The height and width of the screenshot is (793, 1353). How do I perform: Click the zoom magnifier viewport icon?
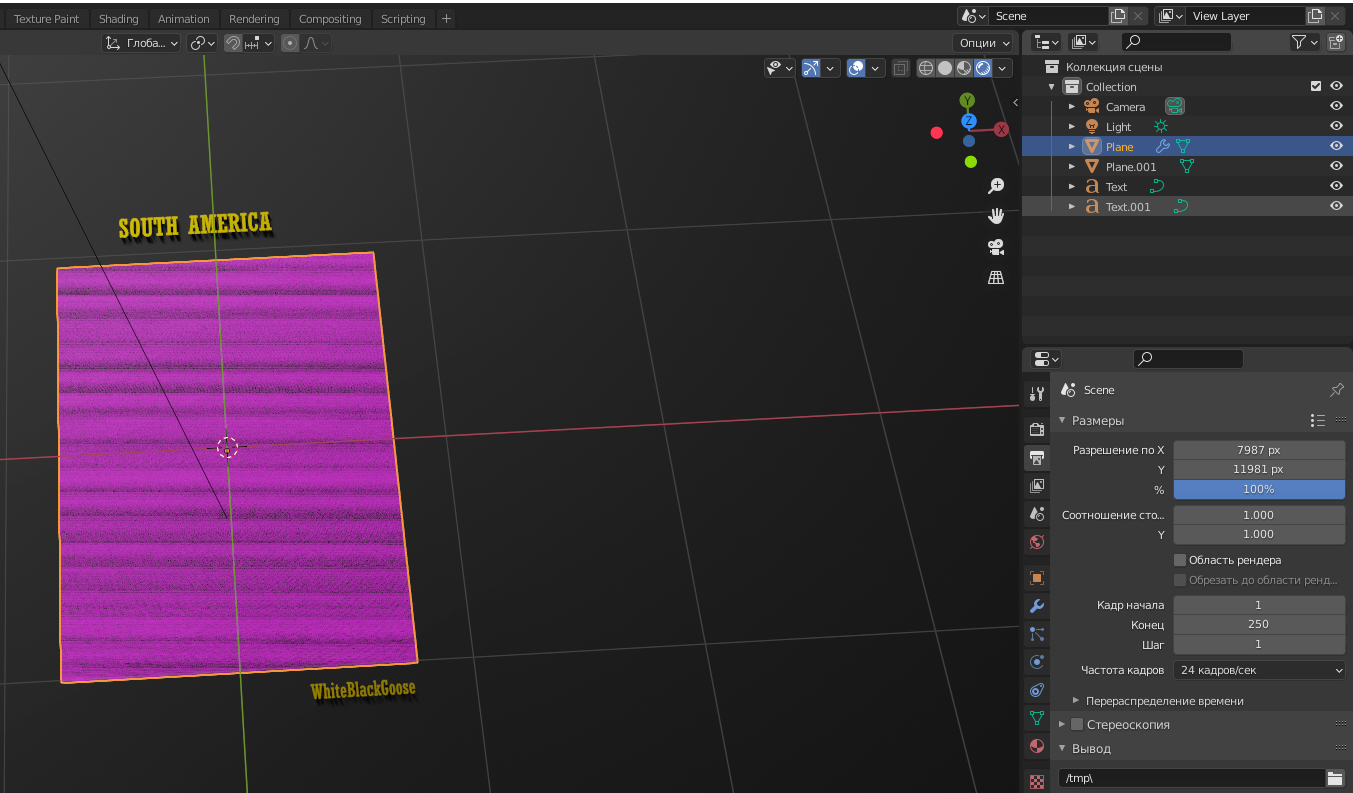(x=996, y=186)
